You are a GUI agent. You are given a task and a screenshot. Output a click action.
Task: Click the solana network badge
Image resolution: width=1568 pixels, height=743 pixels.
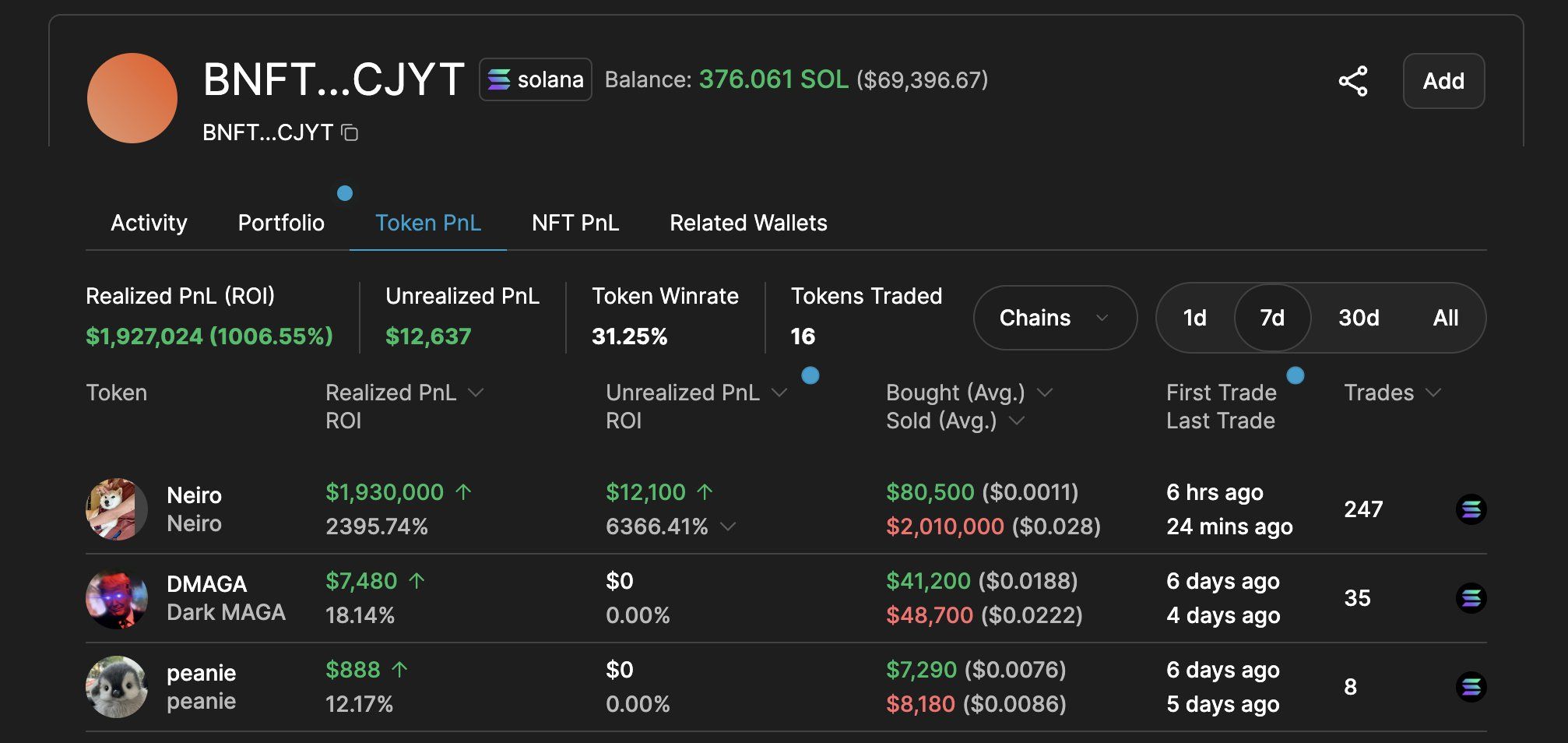[x=536, y=79]
